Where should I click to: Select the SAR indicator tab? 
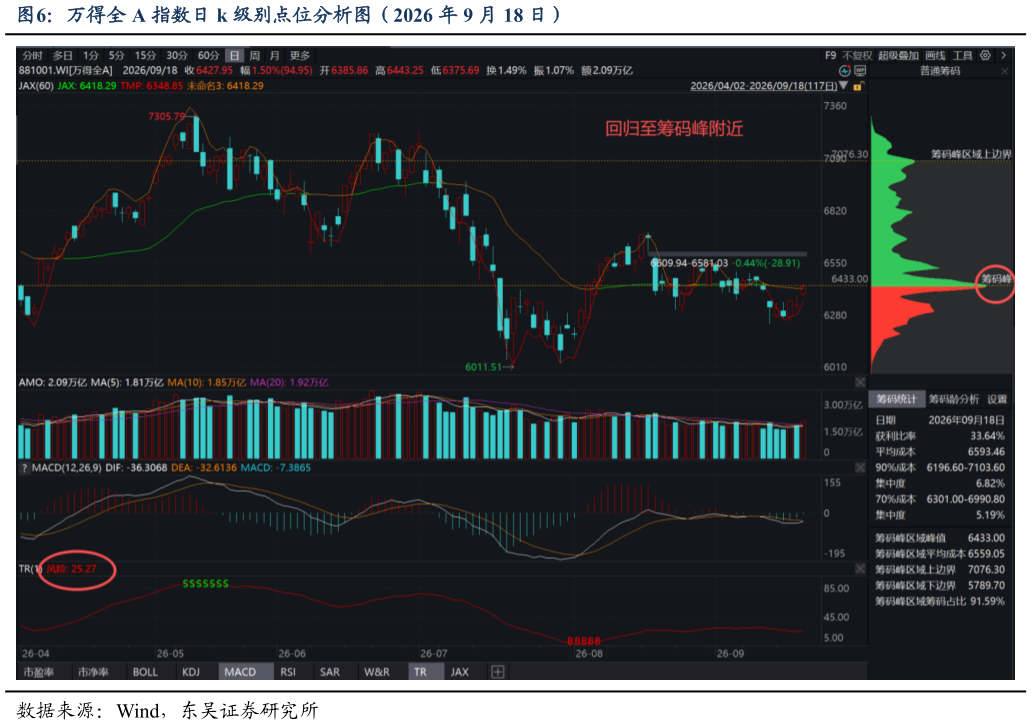tap(330, 672)
